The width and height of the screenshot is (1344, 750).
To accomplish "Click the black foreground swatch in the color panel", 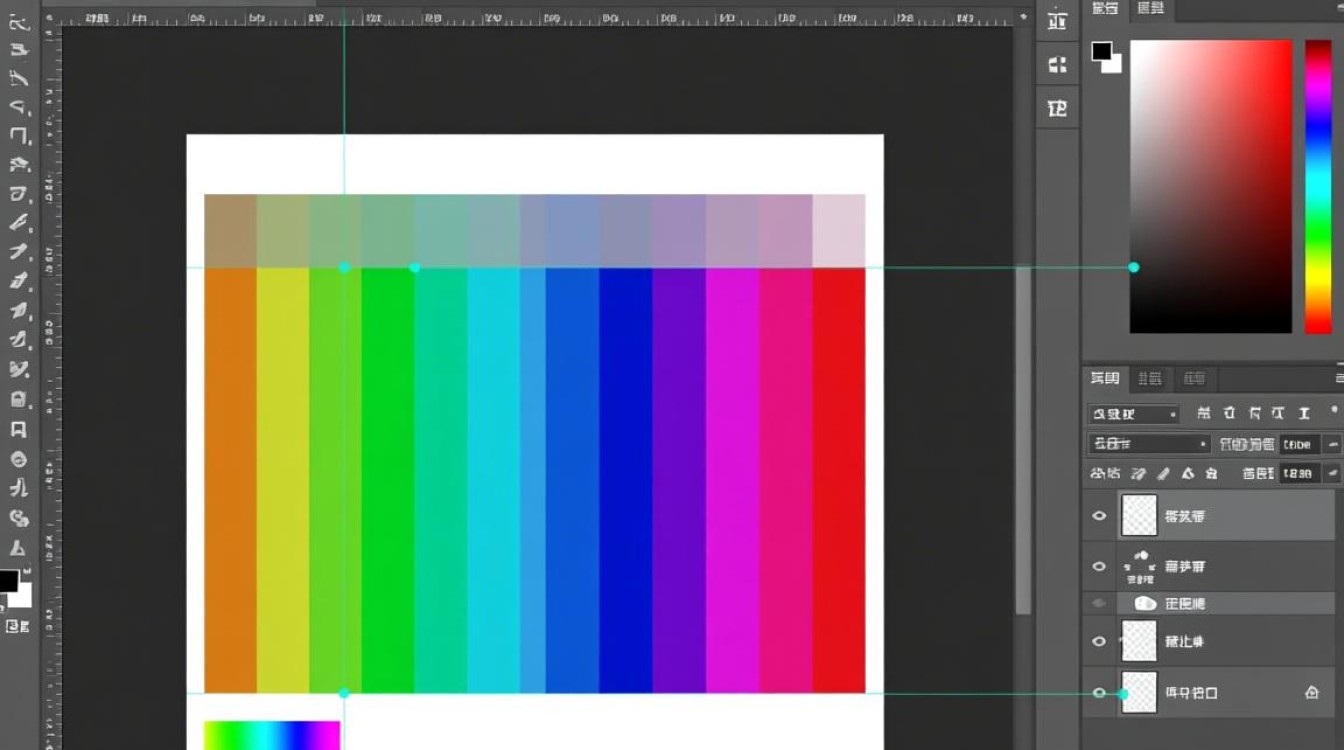I will pyautogui.click(x=1102, y=51).
